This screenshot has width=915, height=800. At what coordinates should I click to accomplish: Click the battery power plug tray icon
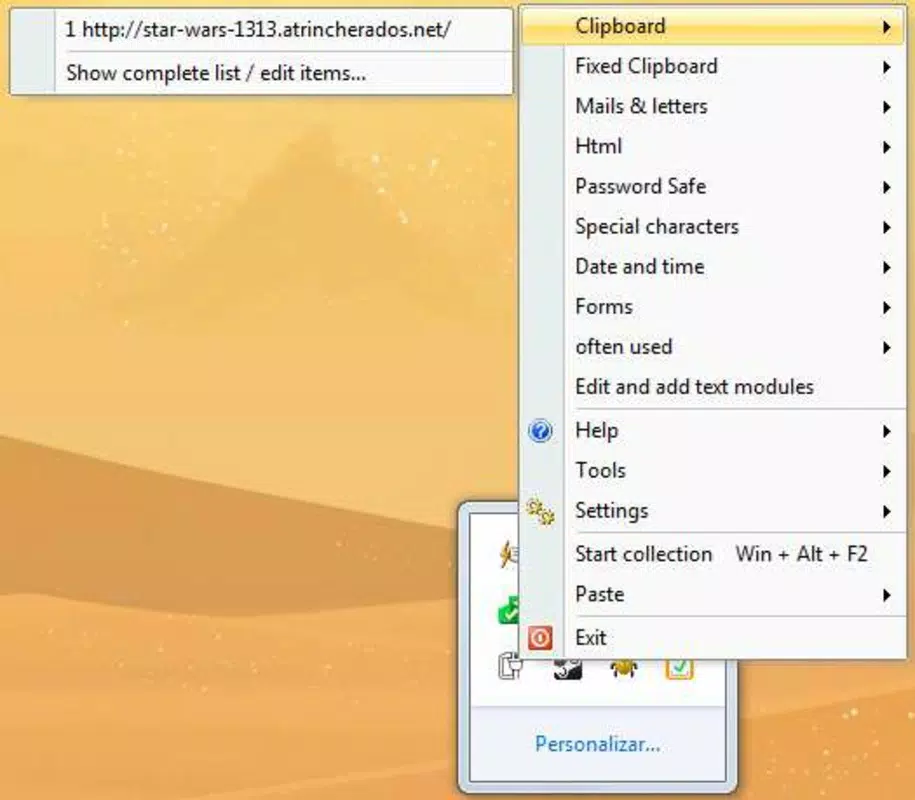pos(511,667)
